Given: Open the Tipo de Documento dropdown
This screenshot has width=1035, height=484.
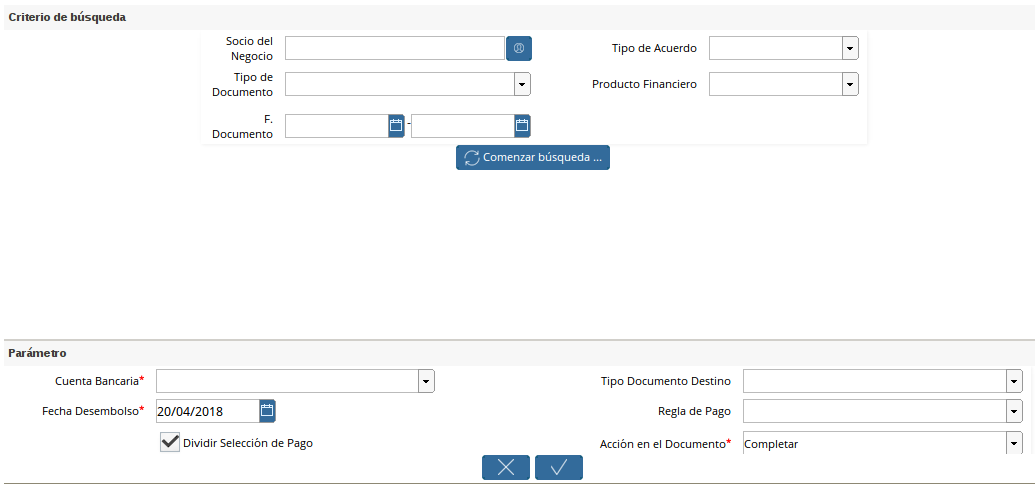Looking at the screenshot, I should point(522,84).
